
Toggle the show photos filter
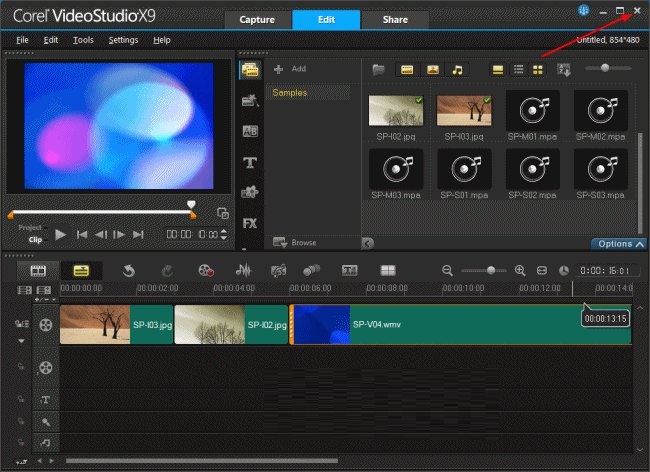click(x=432, y=70)
